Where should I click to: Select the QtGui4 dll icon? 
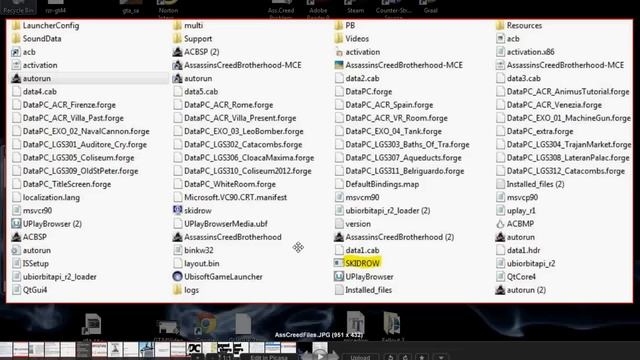(x=16, y=290)
